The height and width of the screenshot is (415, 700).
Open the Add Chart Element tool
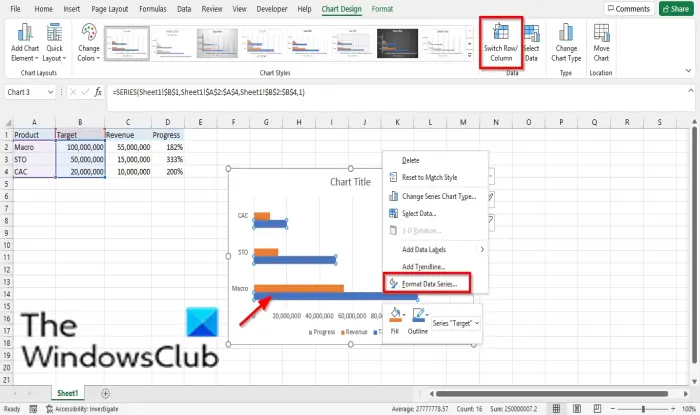25,42
